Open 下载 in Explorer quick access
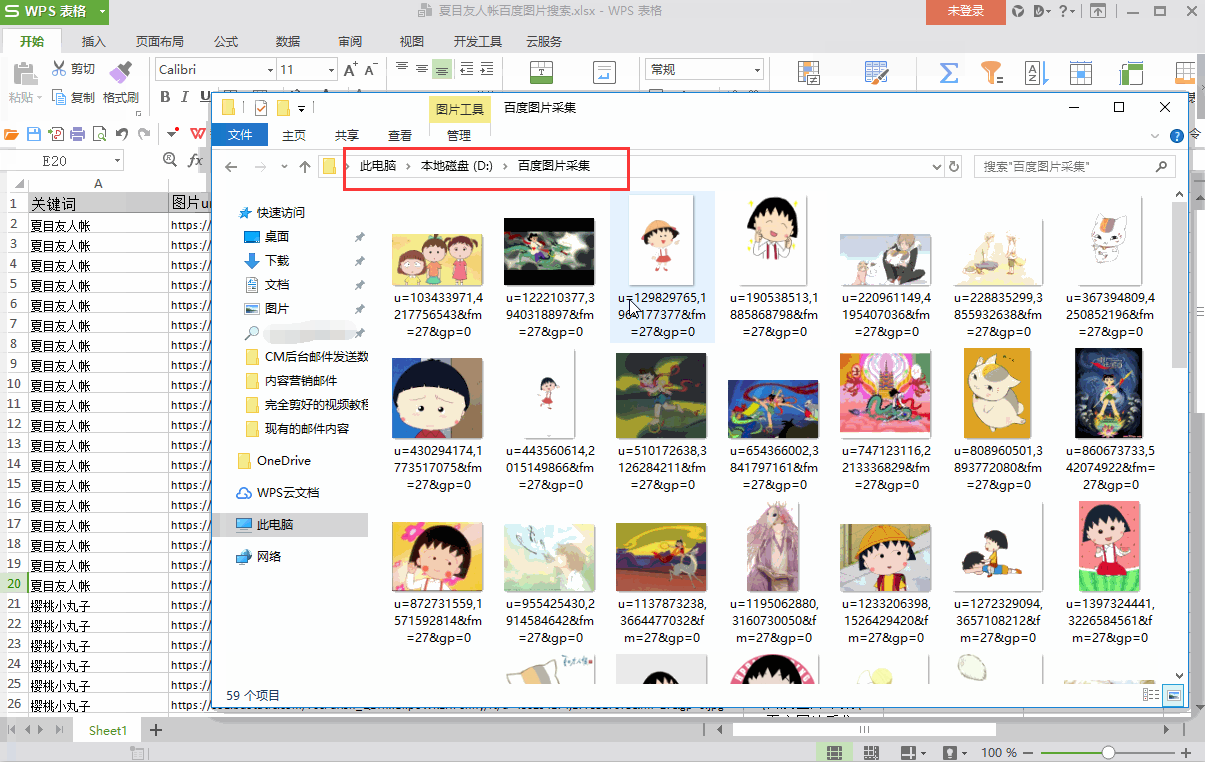 point(277,260)
